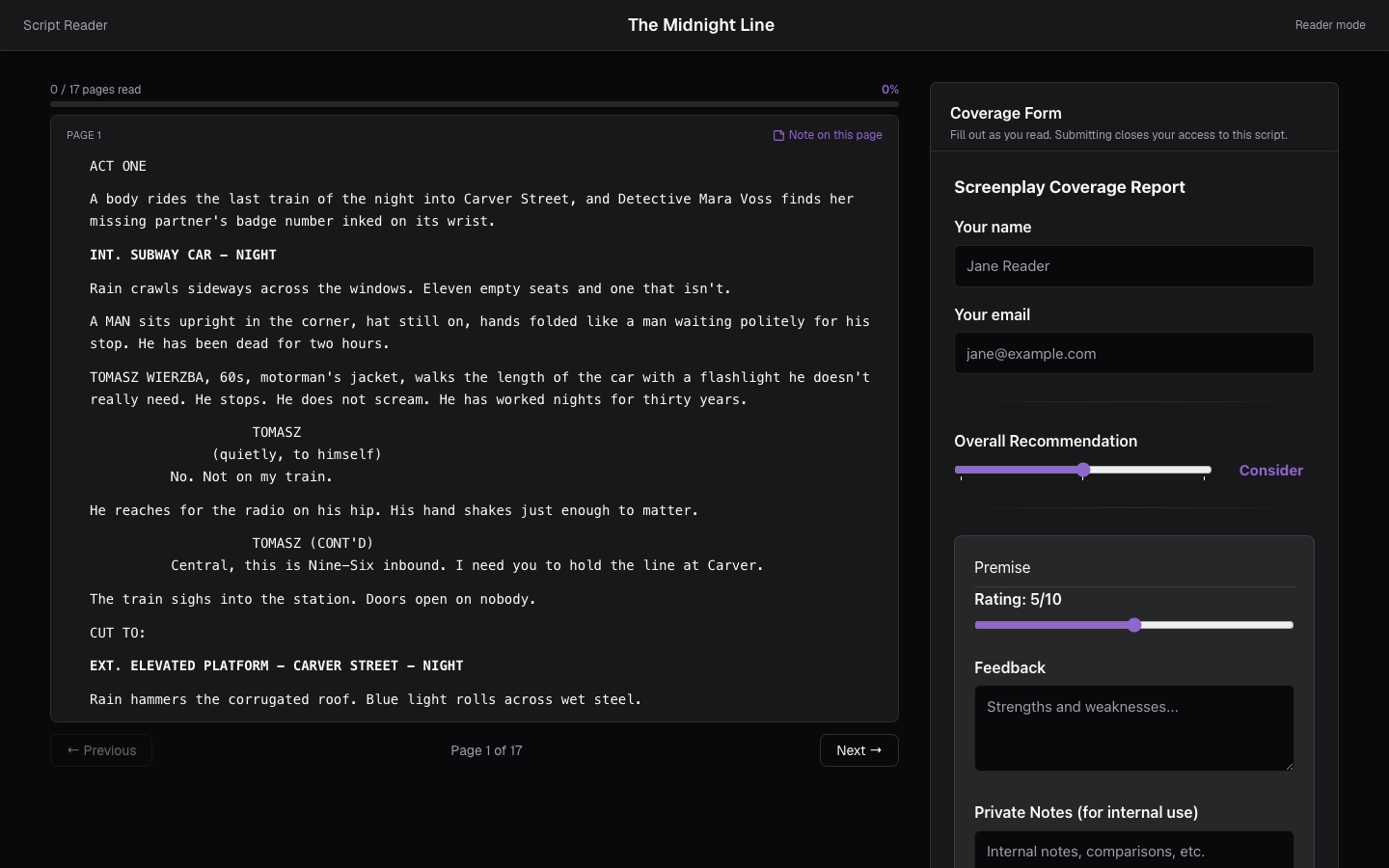
Task: Click the 'The train sighs into the station' line
Action: [x=313, y=599]
